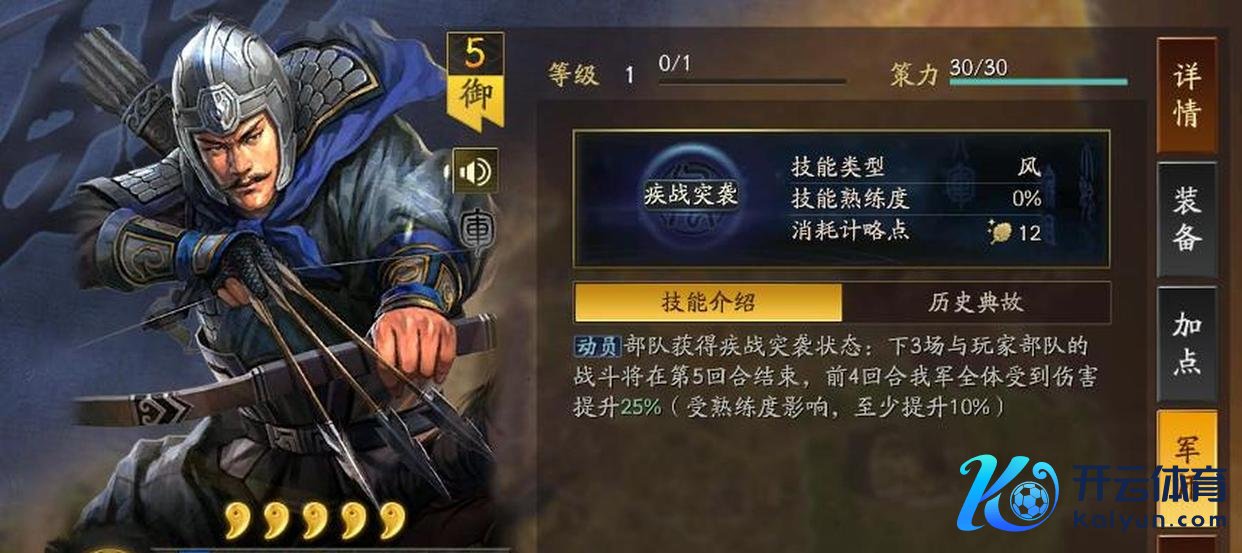This screenshot has height=553, width=1242.
Task: Switch to the 装备 equipment tab
Action: pos(1186,219)
